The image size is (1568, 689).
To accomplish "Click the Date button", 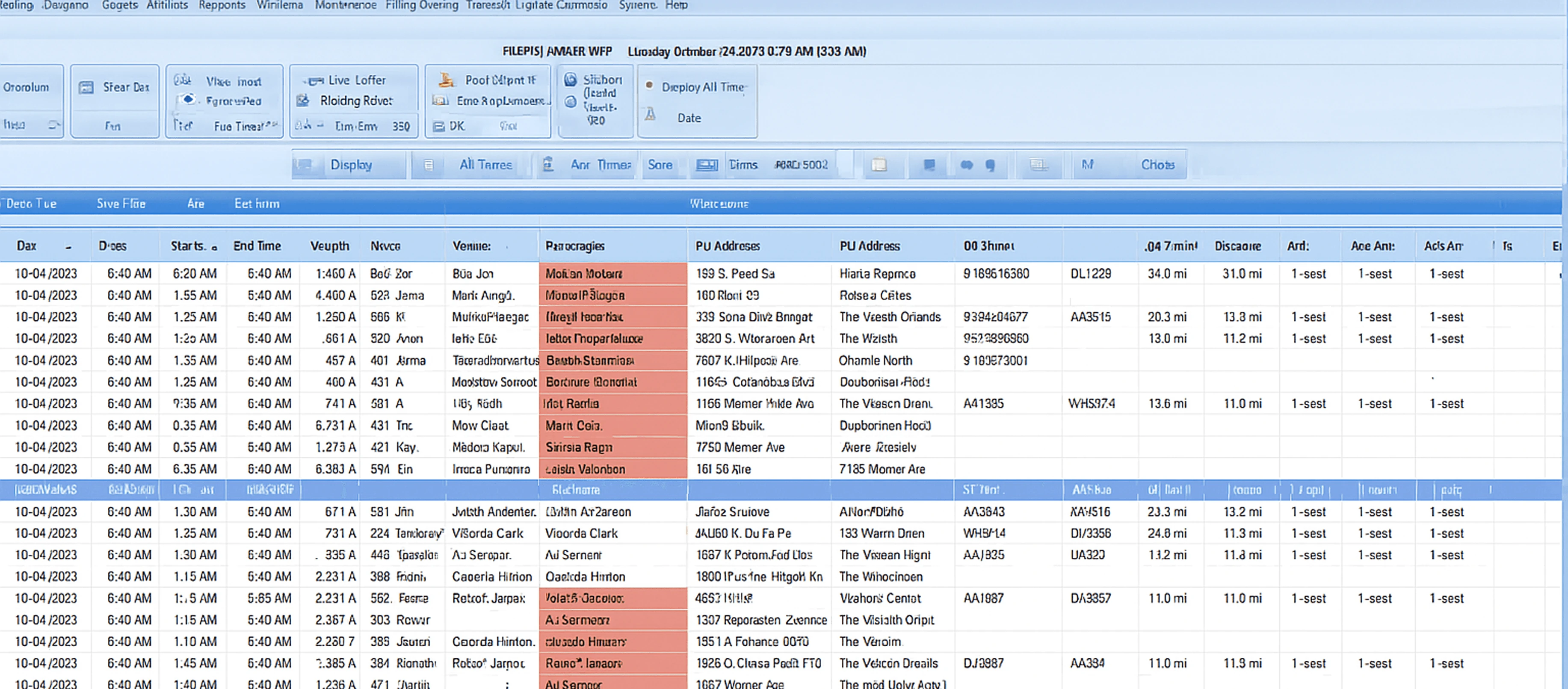I will pos(689,118).
